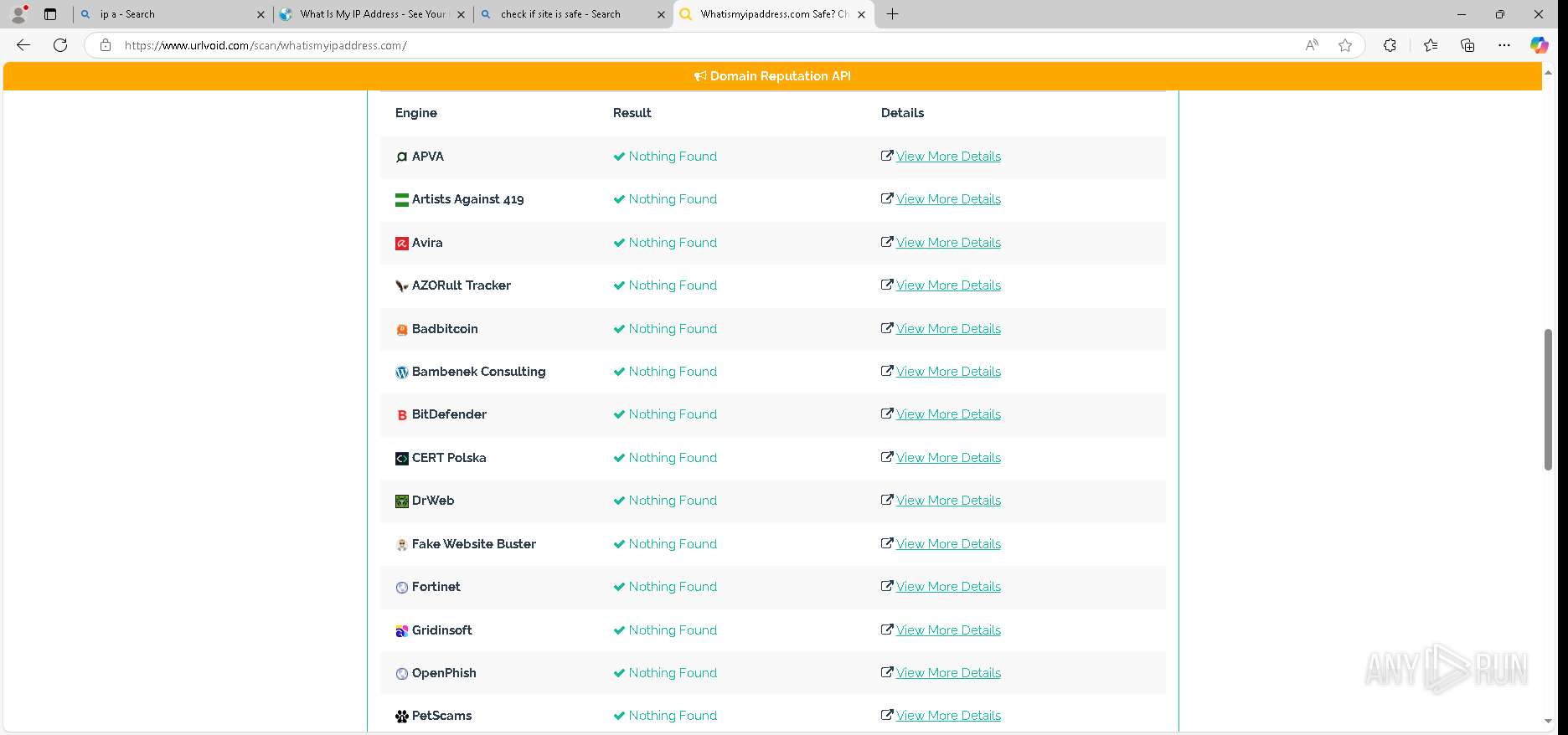1568x735 pixels.
Task: Open browser Extensions menu
Action: [x=1390, y=45]
